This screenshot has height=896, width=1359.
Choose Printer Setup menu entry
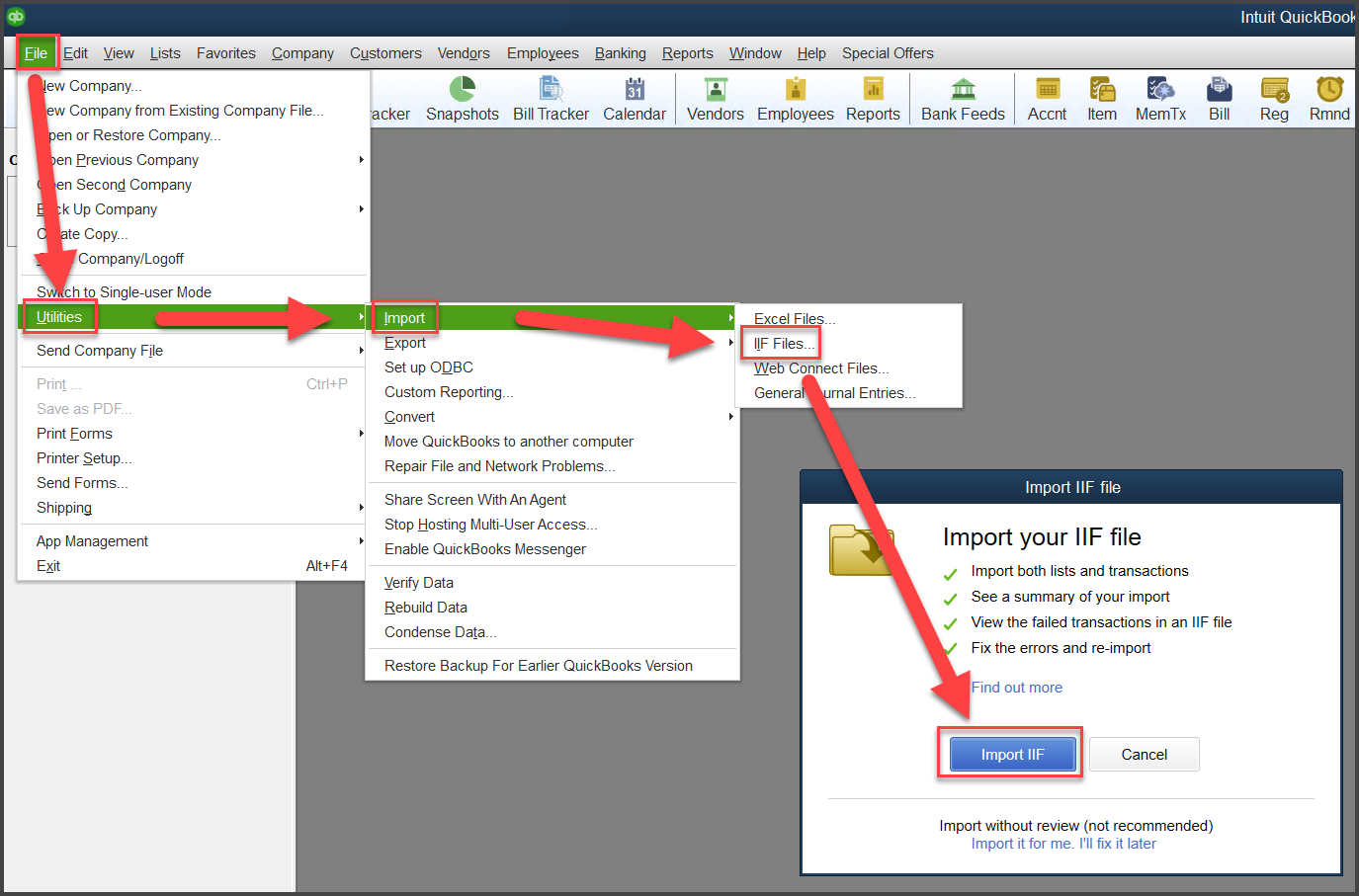click(x=193, y=458)
